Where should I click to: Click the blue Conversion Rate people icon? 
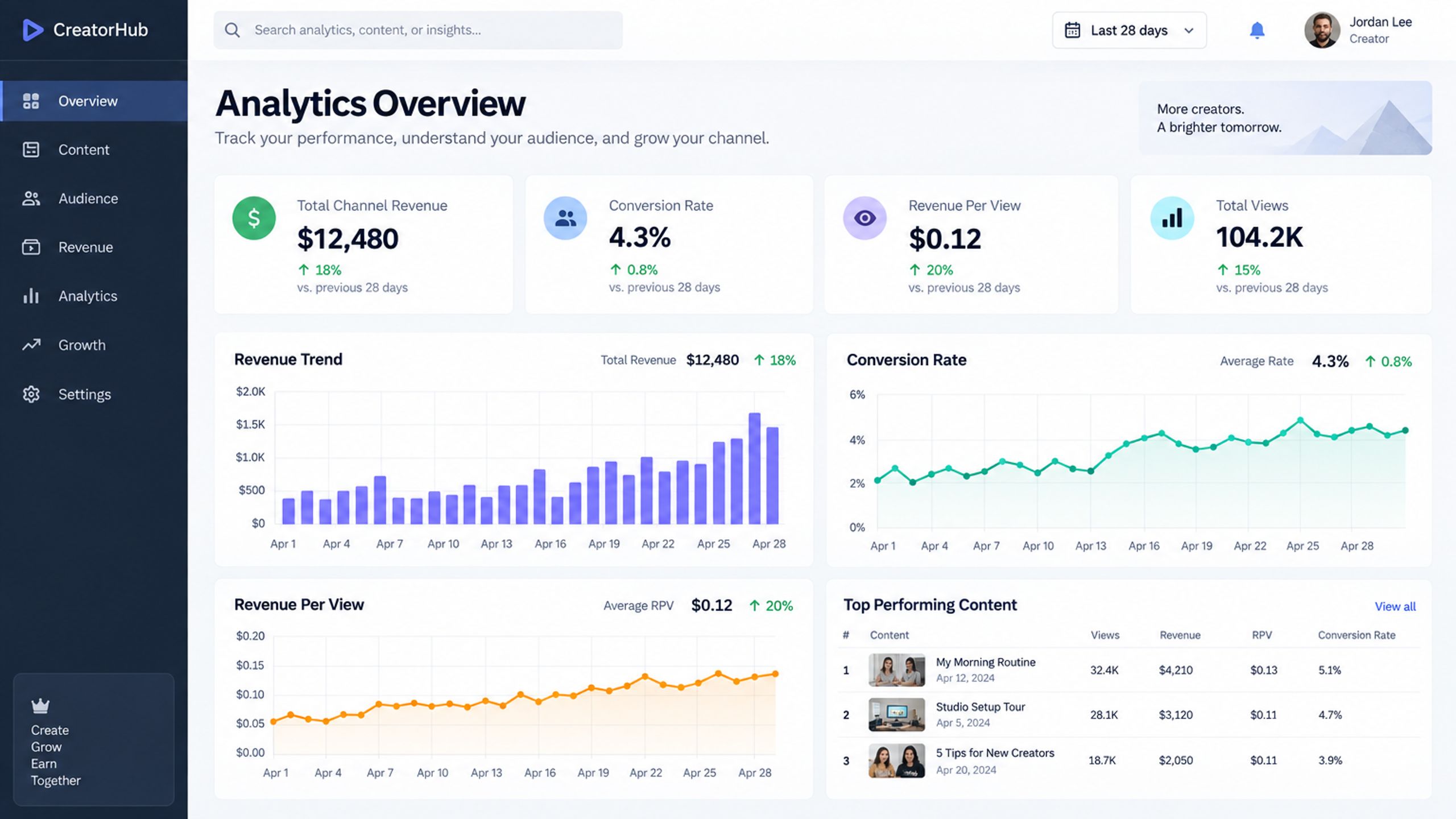click(x=565, y=218)
